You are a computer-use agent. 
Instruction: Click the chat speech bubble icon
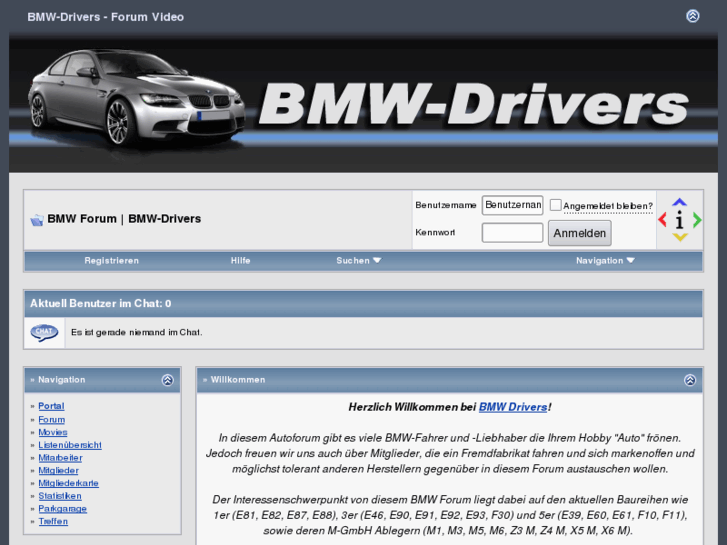44,332
